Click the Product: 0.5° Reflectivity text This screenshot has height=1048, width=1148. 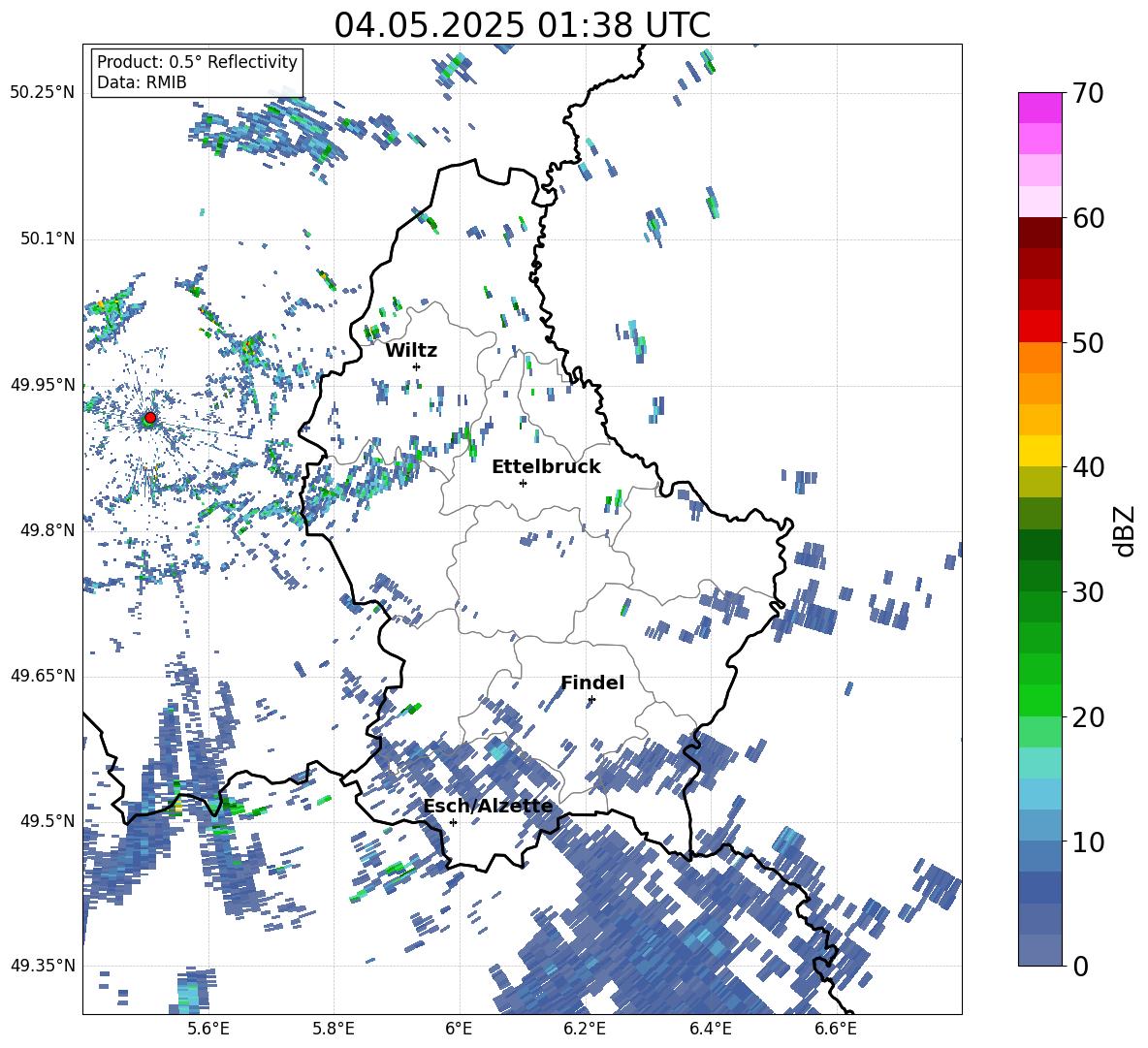(x=197, y=62)
